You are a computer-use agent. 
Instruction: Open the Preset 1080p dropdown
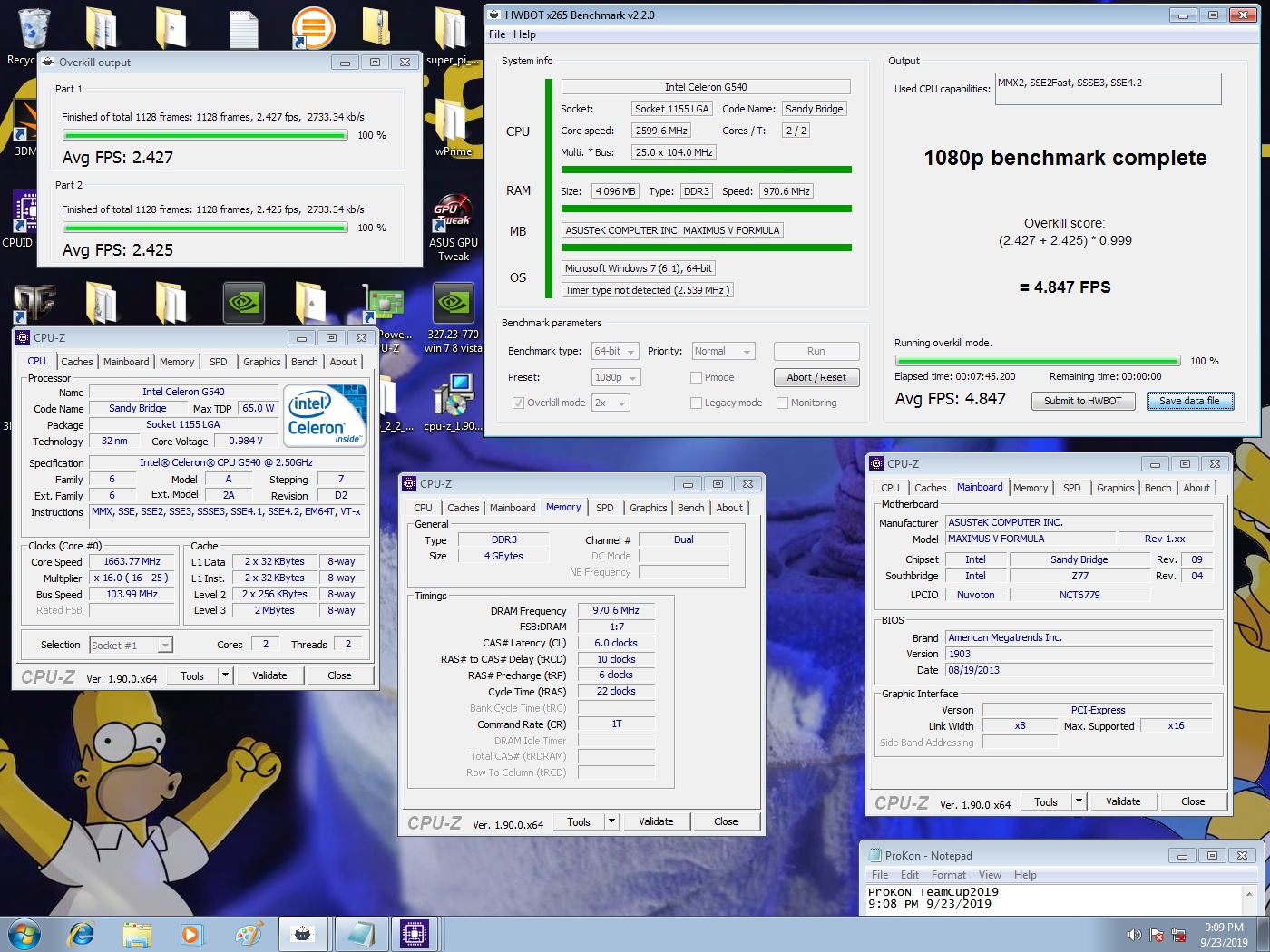point(616,377)
